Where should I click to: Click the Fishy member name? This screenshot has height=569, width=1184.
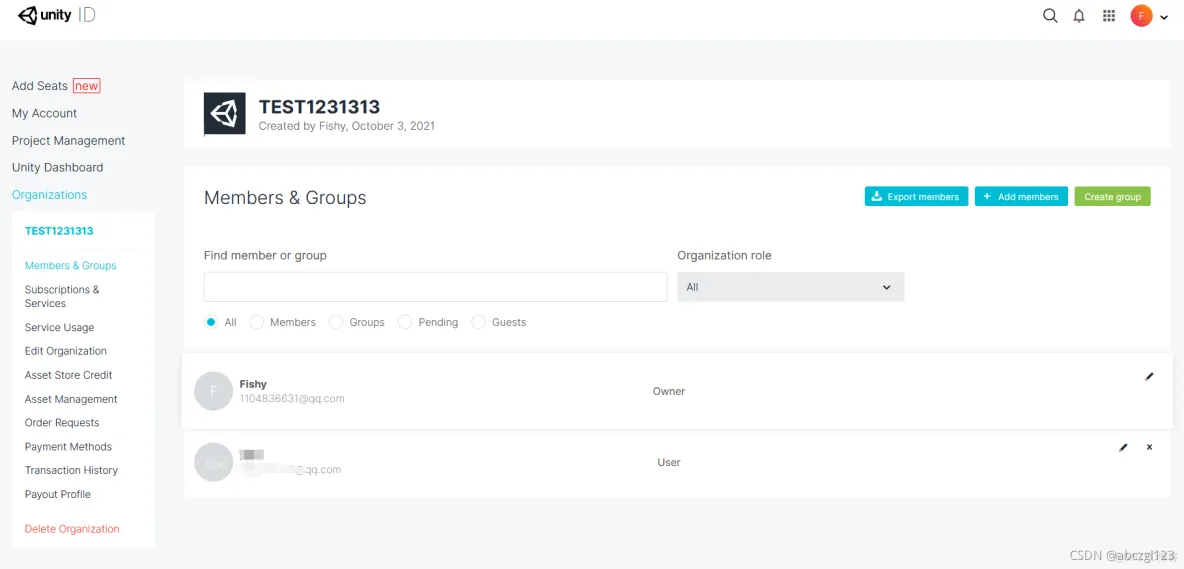coord(253,384)
